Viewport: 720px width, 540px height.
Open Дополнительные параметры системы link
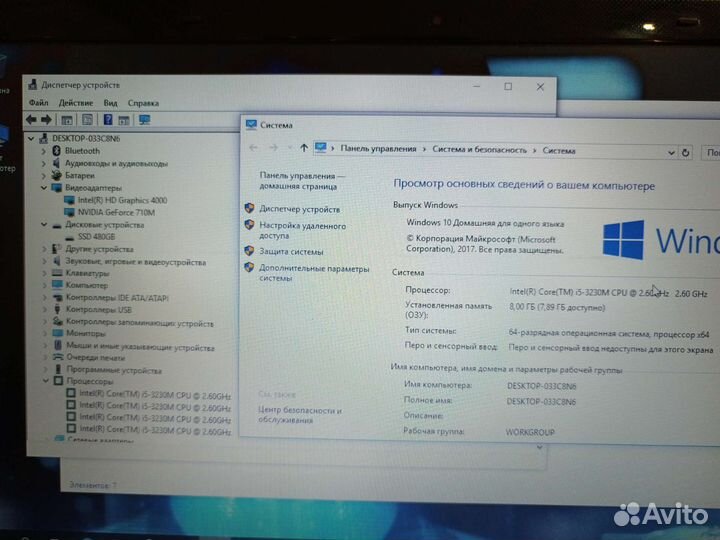coord(314,273)
